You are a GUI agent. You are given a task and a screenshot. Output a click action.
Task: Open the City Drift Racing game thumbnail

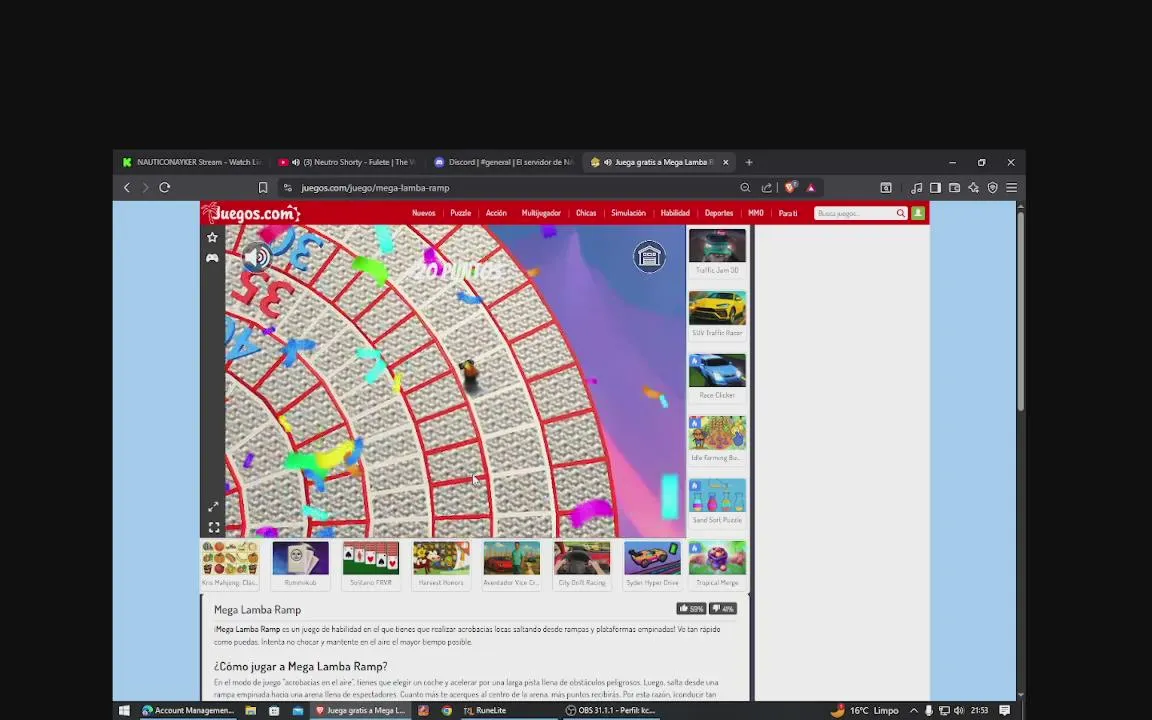[x=582, y=558]
